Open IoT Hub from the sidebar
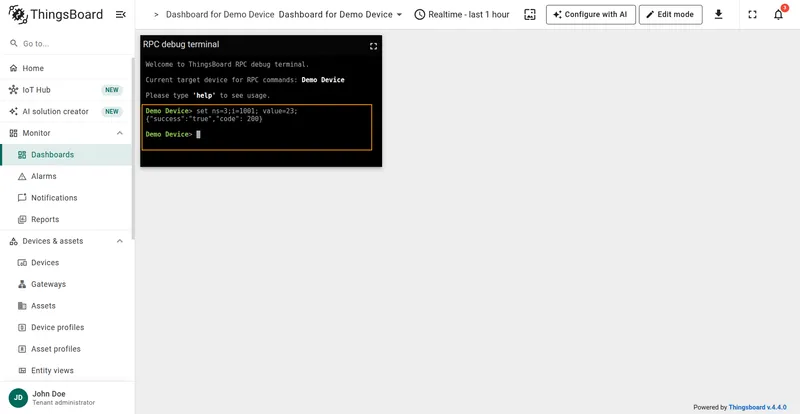 (x=67, y=90)
